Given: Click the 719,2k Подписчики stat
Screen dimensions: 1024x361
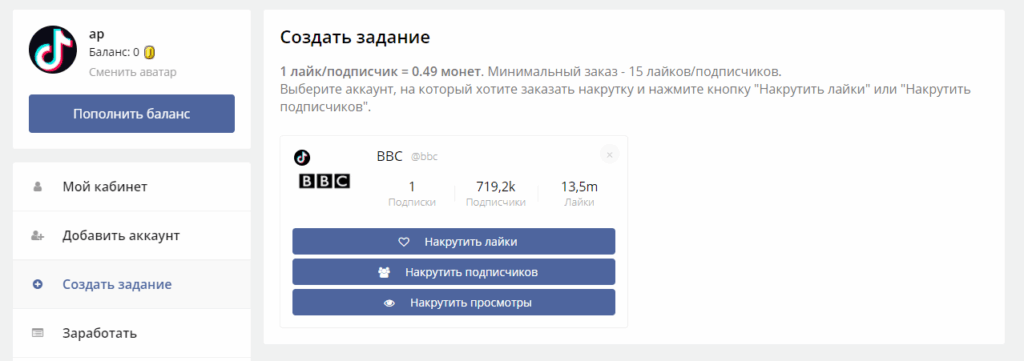Looking at the screenshot, I should (496, 194).
